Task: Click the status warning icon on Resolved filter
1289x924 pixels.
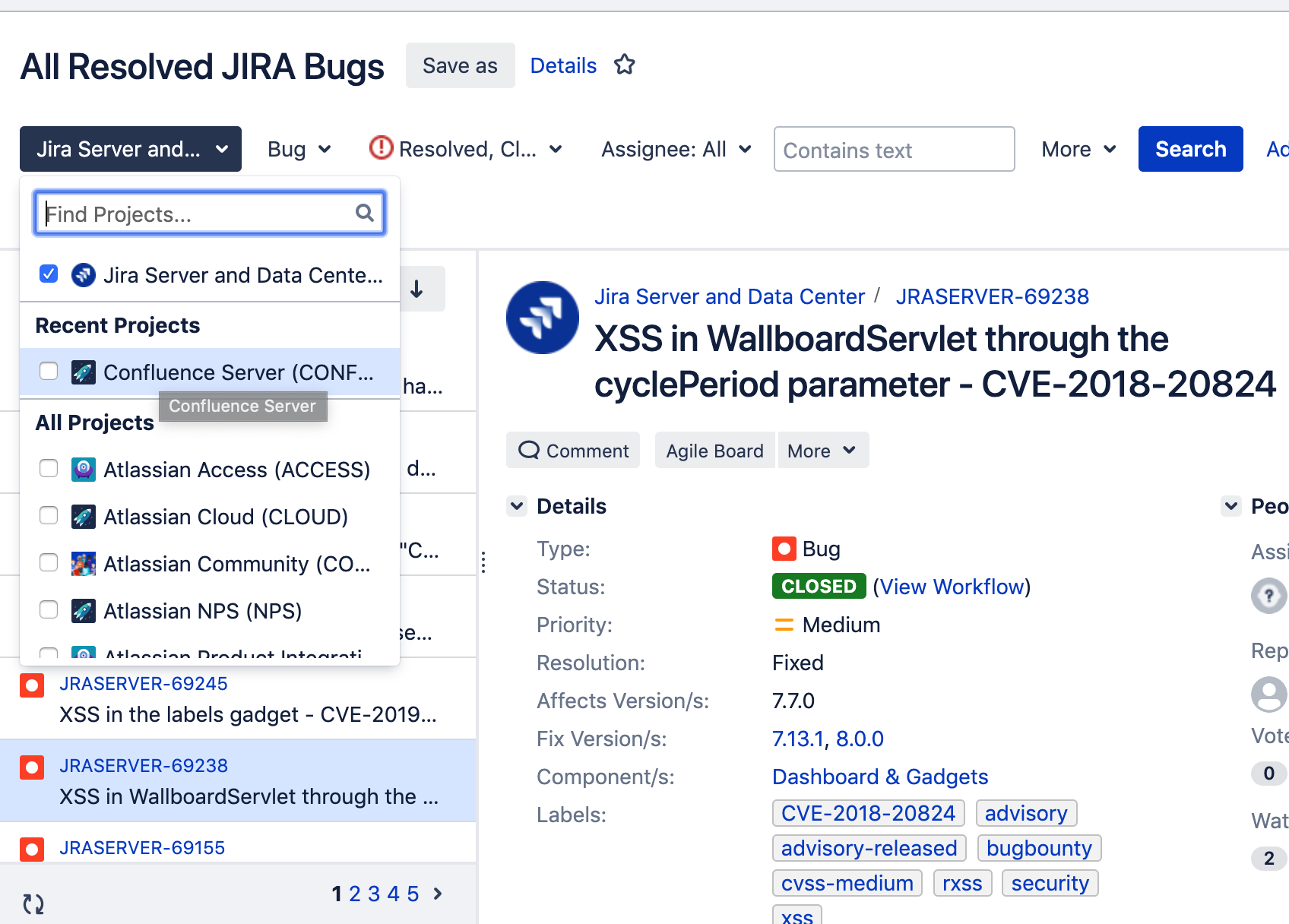Action: pos(381,147)
